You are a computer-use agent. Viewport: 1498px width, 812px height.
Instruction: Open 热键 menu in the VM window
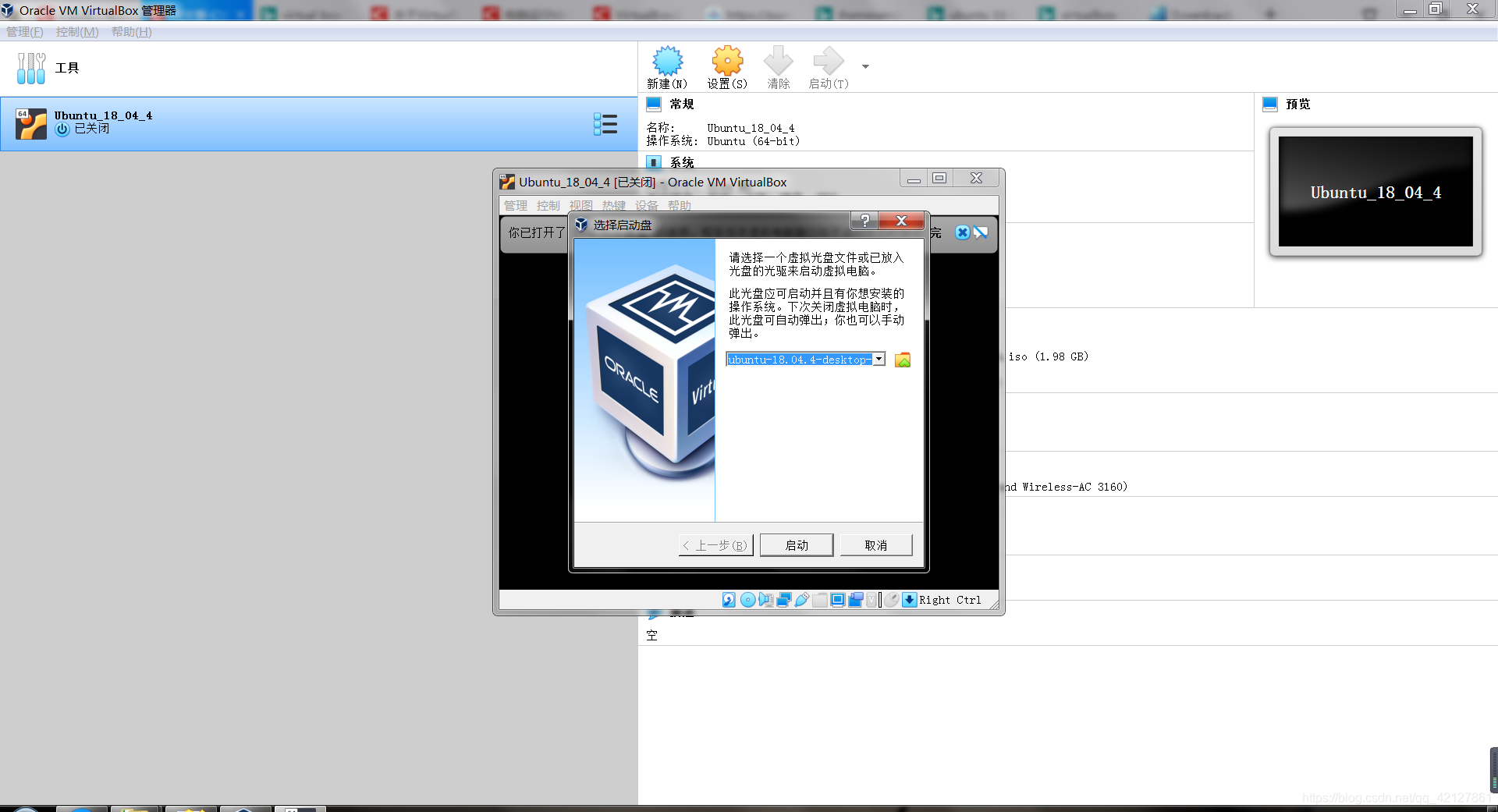point(614,206)
